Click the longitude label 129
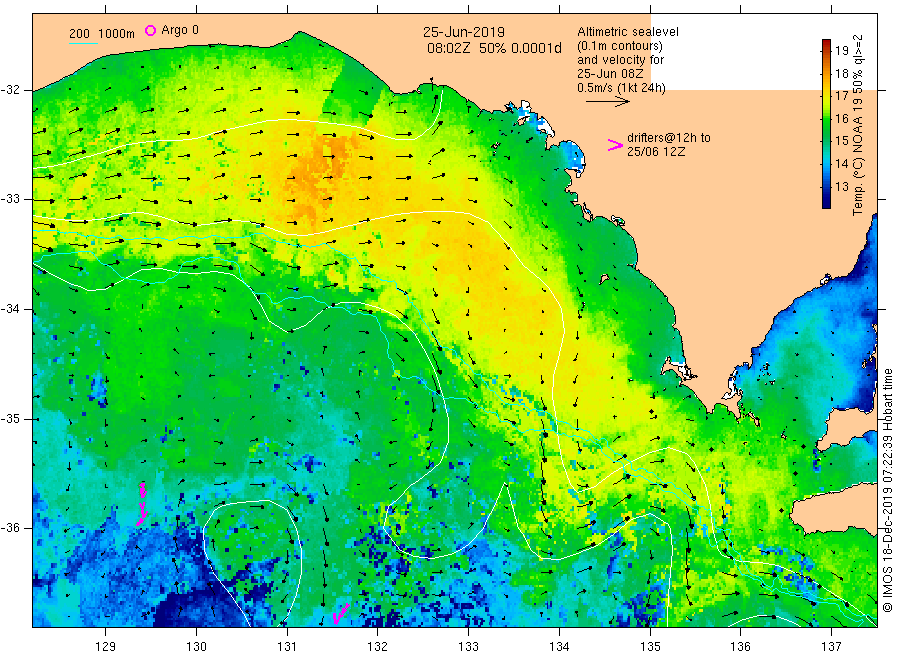Screen dimensions: 900x660 pos(106,647)
